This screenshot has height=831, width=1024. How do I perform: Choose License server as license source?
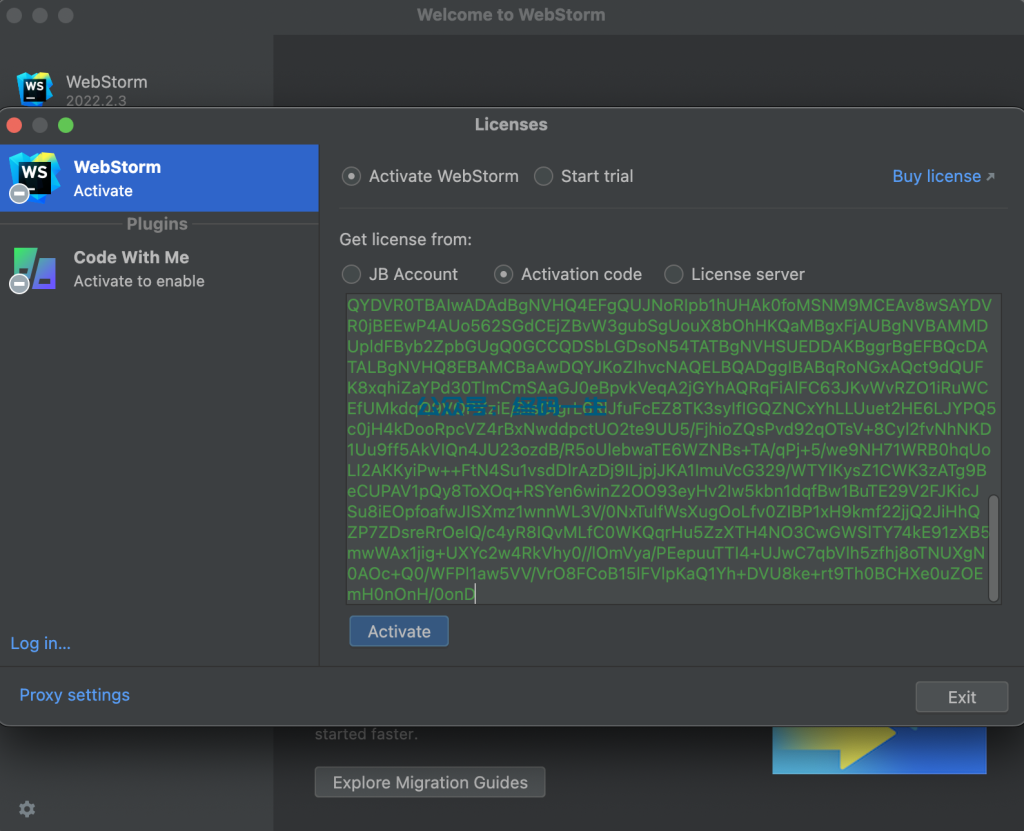[672, 274]
